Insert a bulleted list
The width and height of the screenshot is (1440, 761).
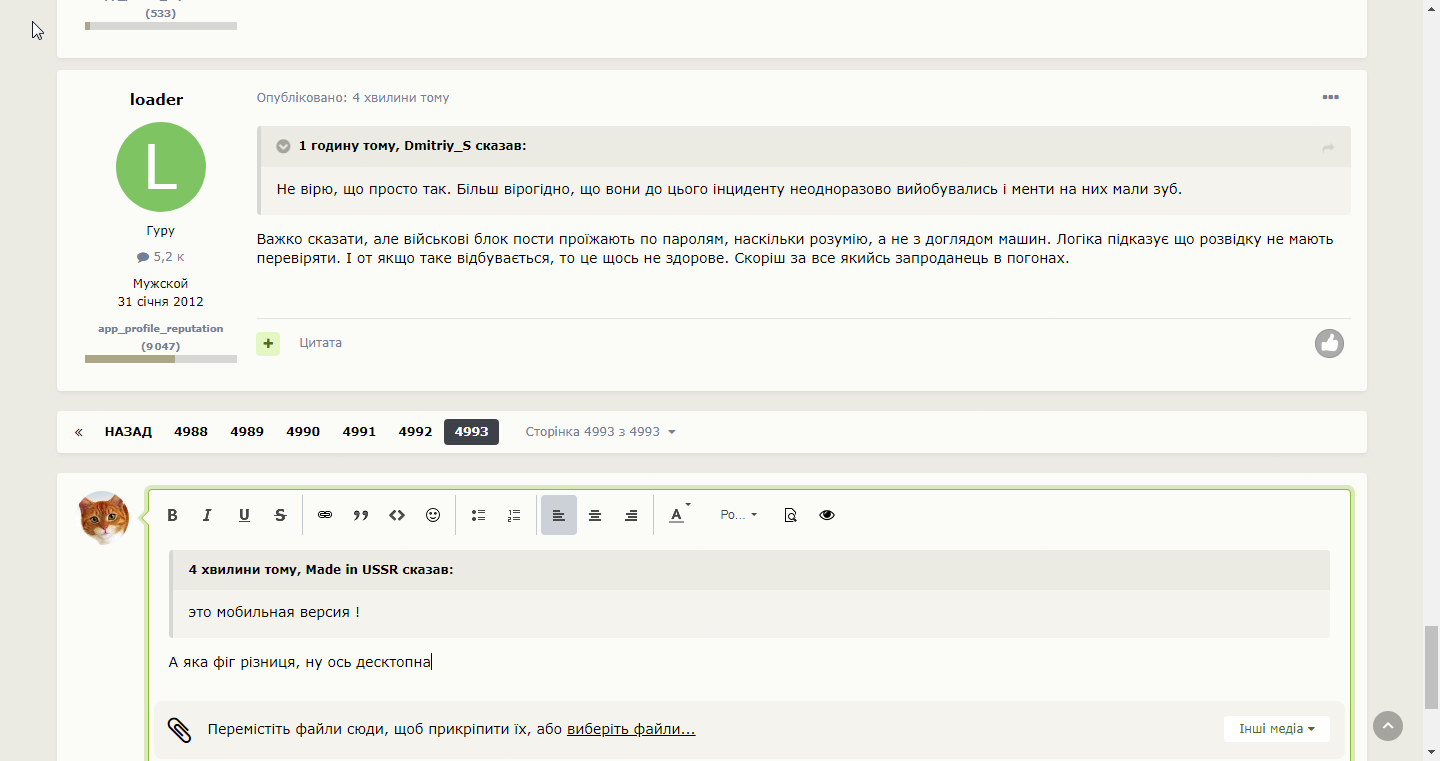(478, 515)
